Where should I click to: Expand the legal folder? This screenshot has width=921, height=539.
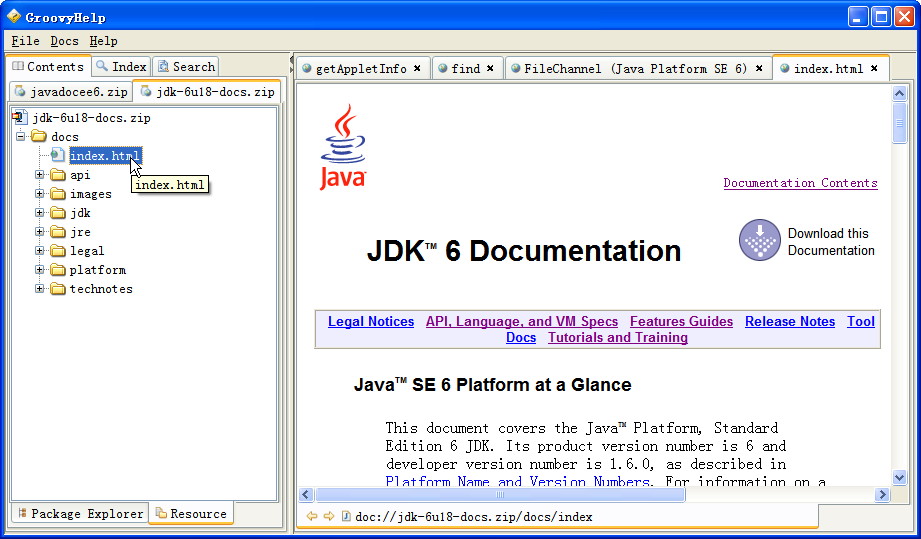point(39,251)
